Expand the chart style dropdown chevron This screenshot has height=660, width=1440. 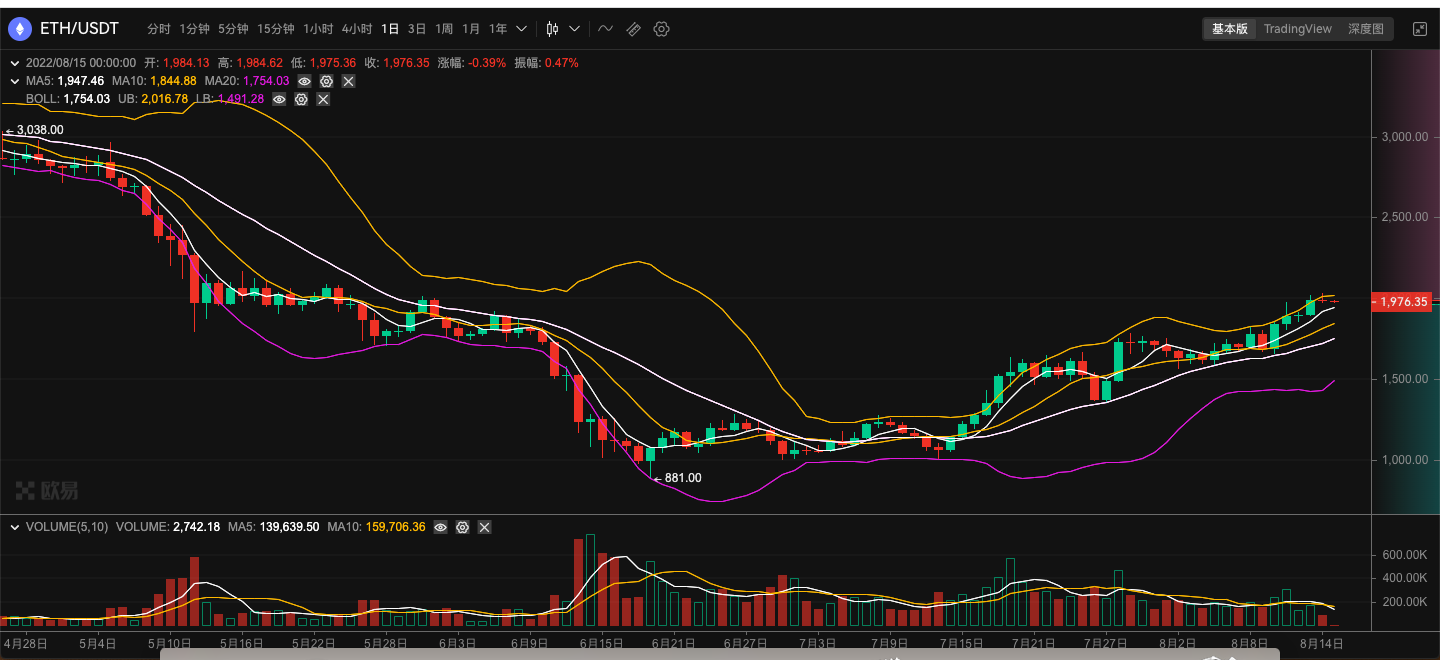(x=573, y=29)
